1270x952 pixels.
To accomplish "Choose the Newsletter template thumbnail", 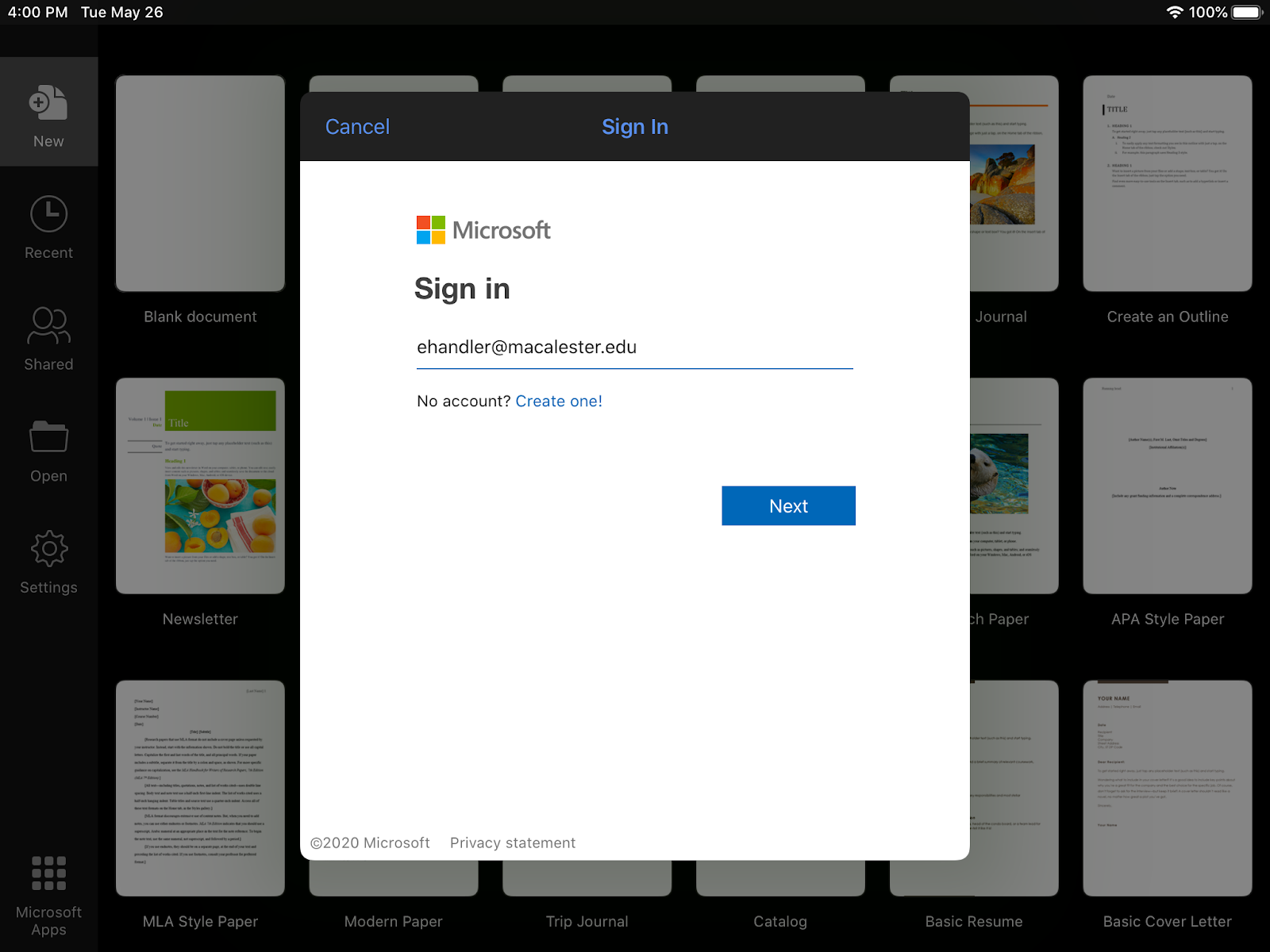I will [x=200, y=486].
